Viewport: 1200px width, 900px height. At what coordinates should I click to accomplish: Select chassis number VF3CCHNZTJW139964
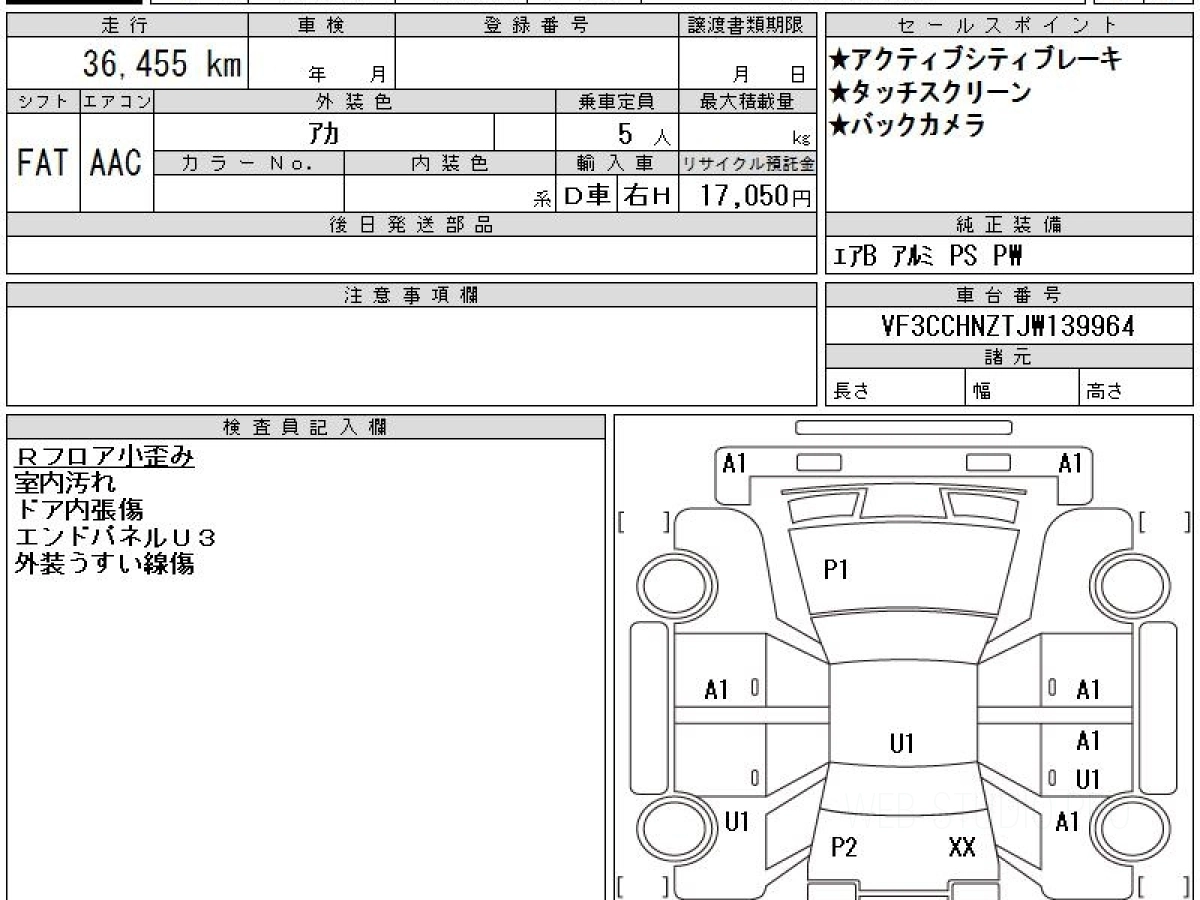[1008, 326]
